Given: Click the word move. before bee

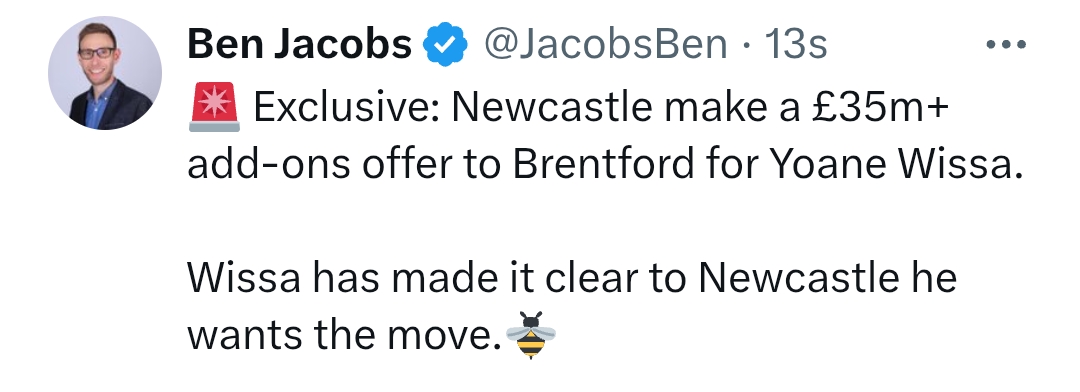Looking at the screenshot, I should [444, 336].
